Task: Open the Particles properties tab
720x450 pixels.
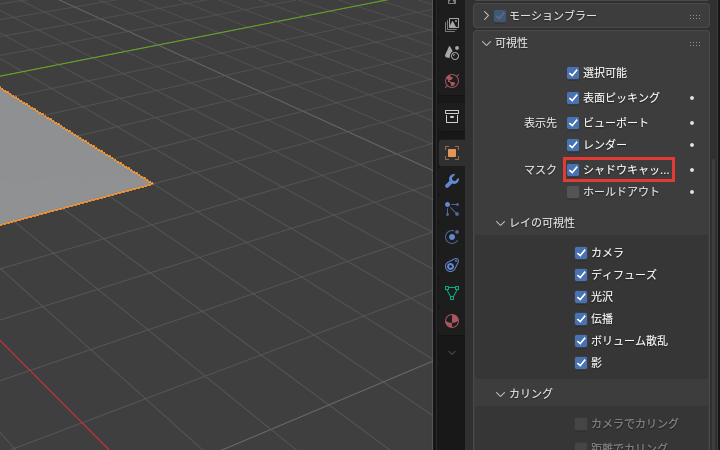Action: (452, 209)
